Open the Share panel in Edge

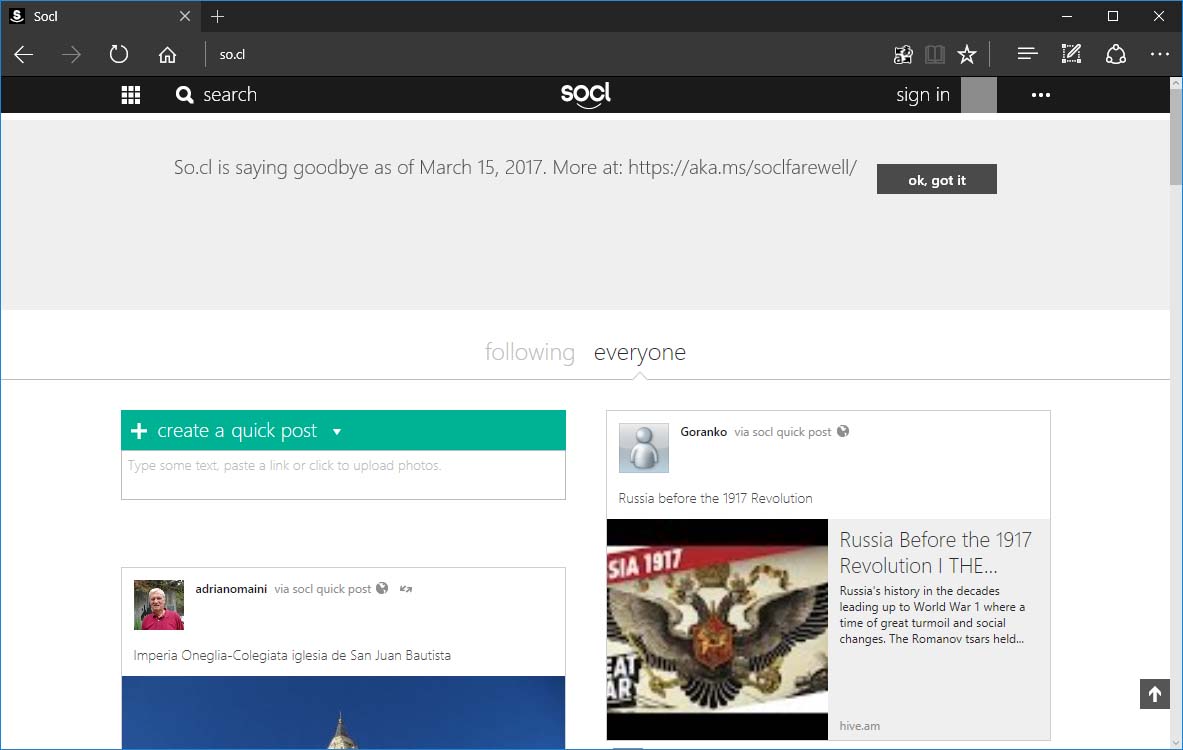(x=1116, y=54)
